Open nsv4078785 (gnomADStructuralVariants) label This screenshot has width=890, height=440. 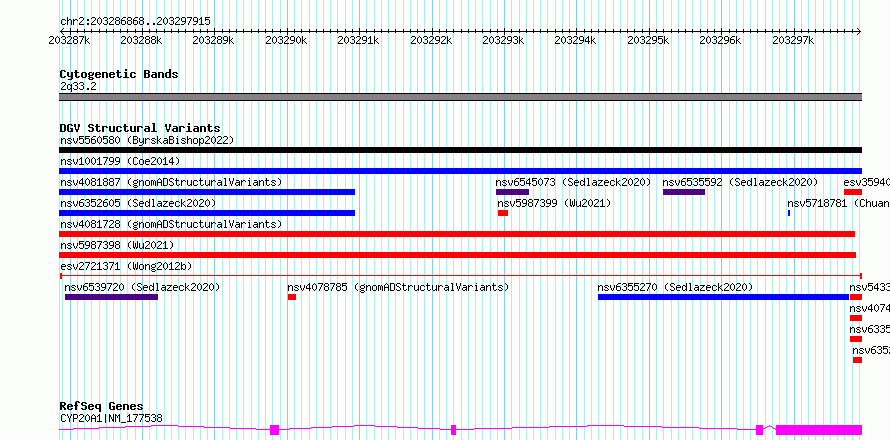point(398,287)
